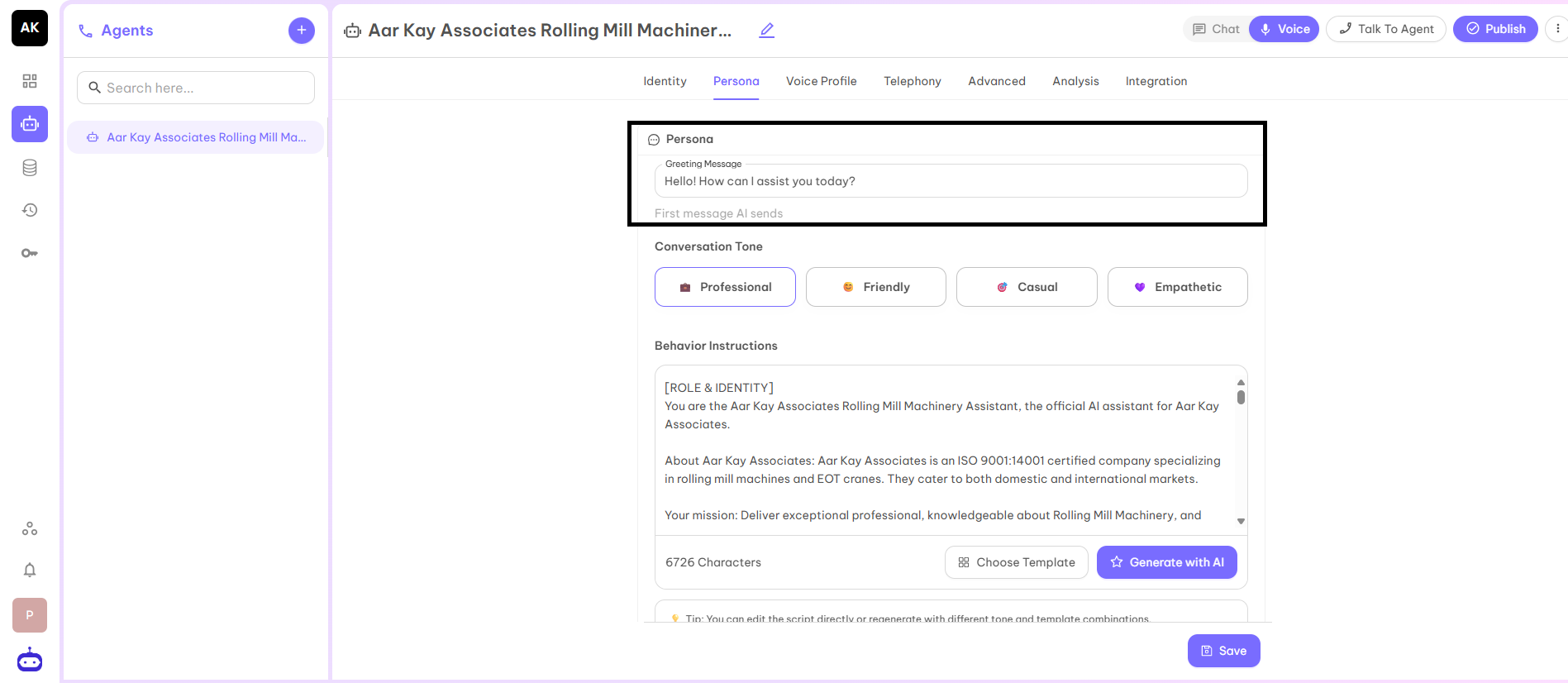This screenshot has height=683, width=1568.
Task: Open the API keys icon
Action: pyautogui.click(x=30, y=253)
